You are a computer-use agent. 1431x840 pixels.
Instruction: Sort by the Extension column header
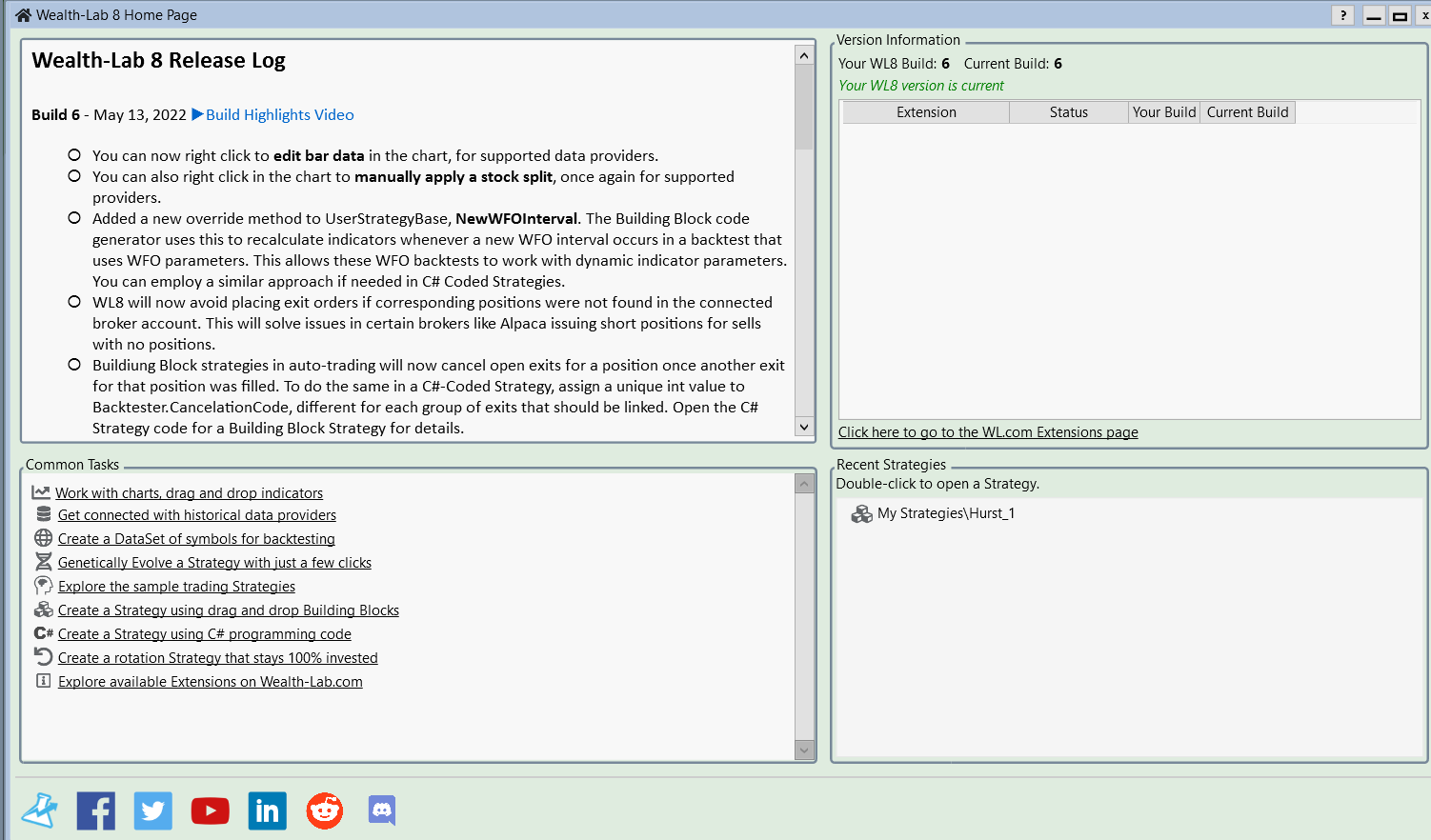926,112
